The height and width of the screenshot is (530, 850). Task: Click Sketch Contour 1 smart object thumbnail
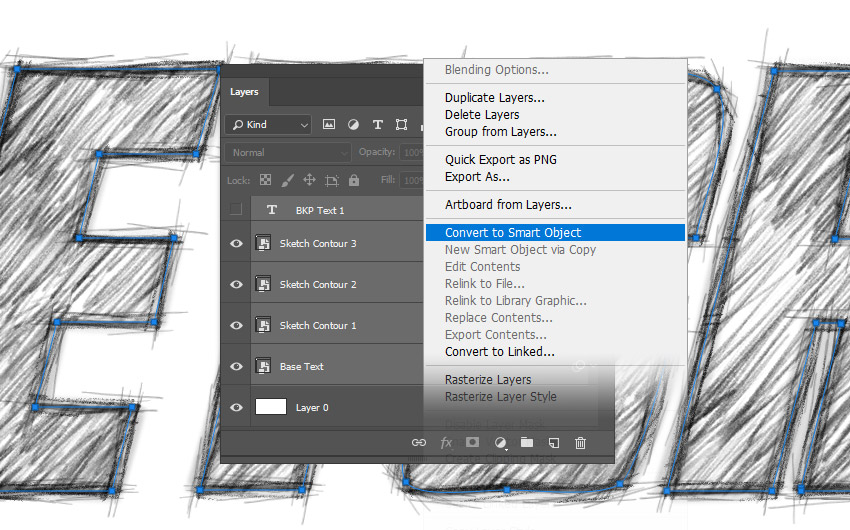point(263,325)
